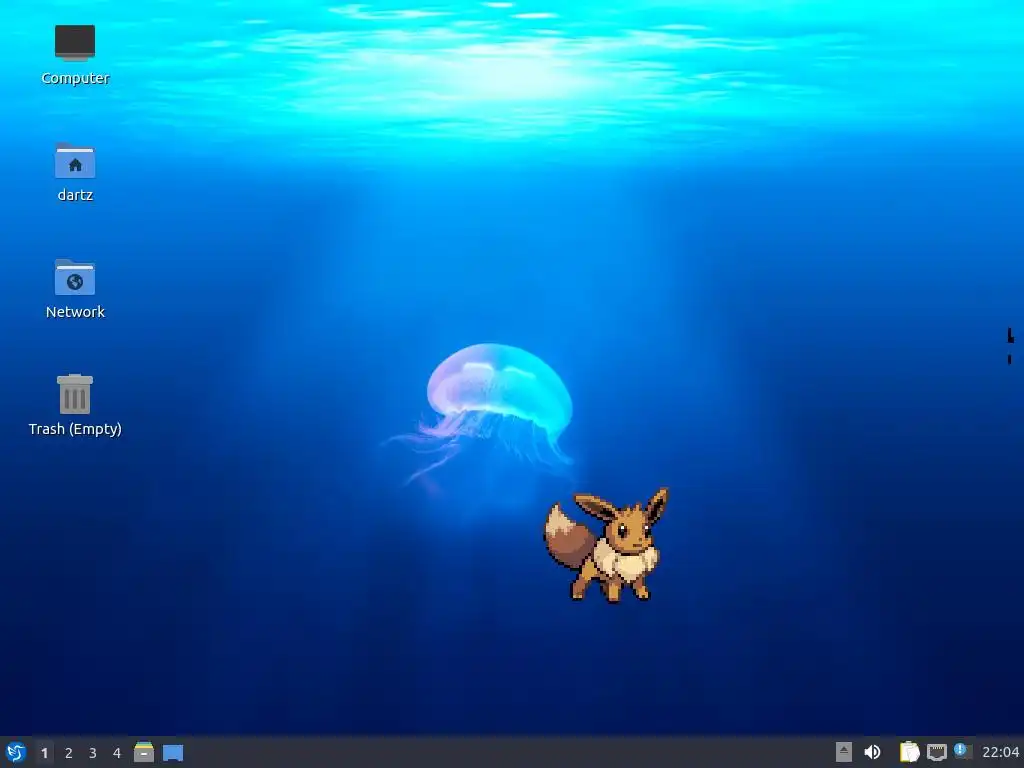The width and height of the screenshot is (1024, 768).
Task: Switch to workspace 1 in the pager
Action: [x=44, y=753]
